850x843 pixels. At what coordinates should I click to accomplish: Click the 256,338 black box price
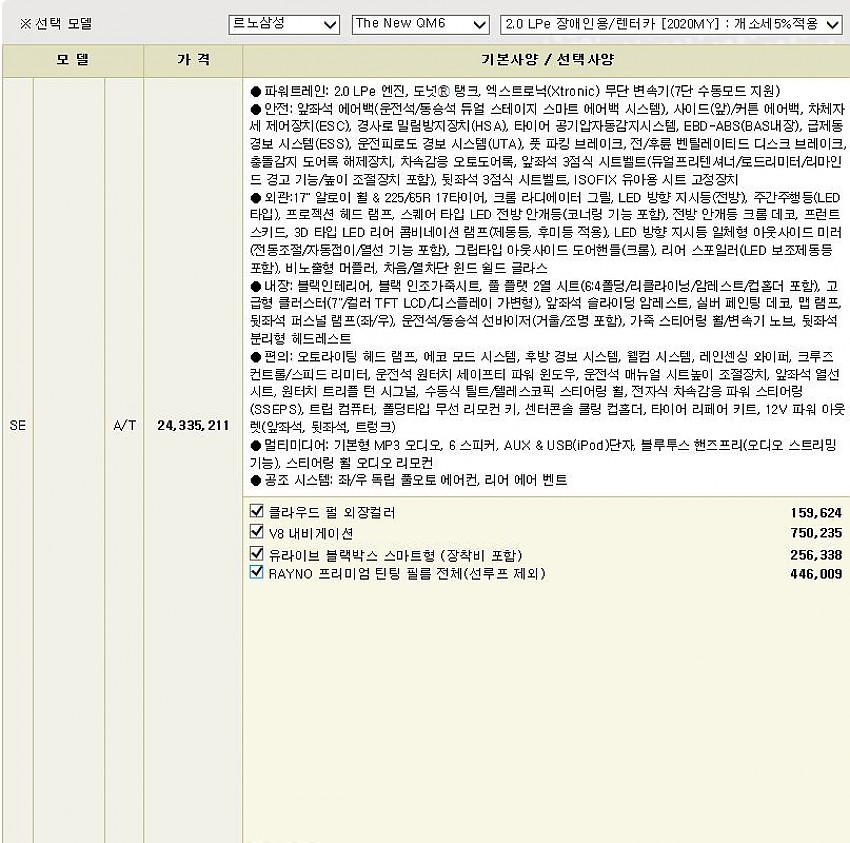pyautogui.click(x=815, y=555)
